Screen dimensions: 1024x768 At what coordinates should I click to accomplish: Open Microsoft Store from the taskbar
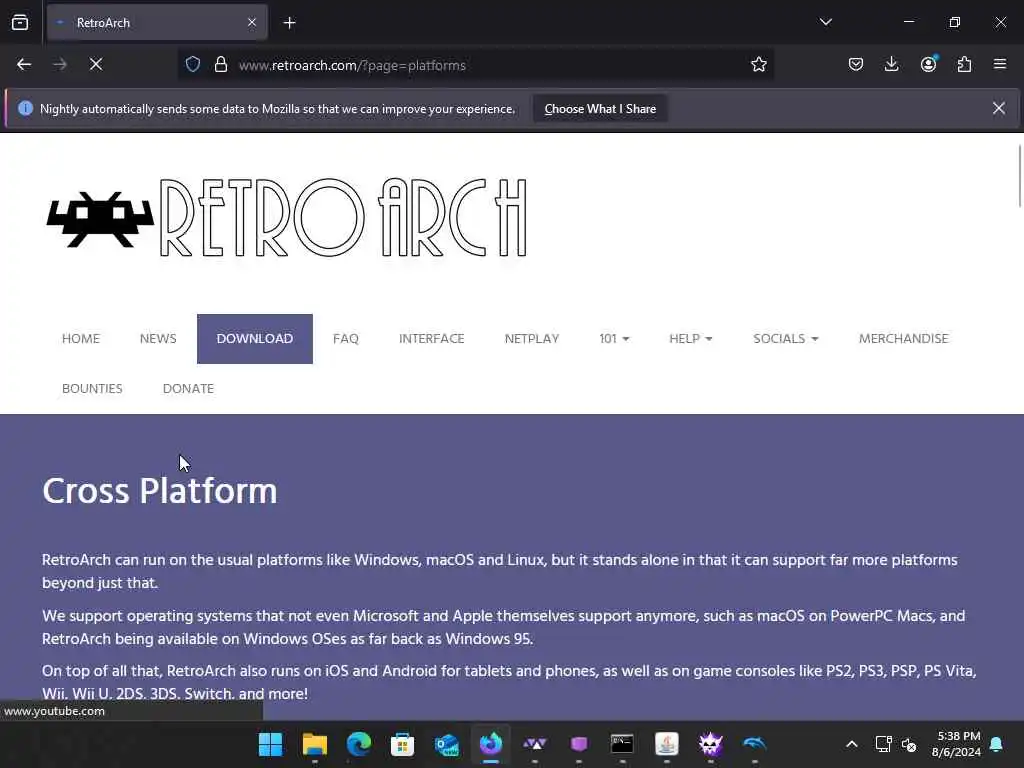[402, 744]
